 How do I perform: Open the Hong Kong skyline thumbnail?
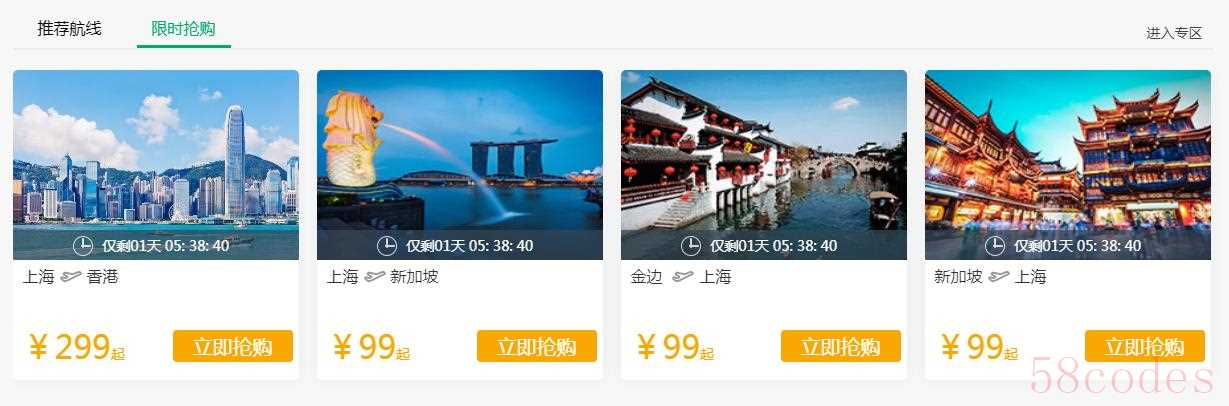coord(156,165)
